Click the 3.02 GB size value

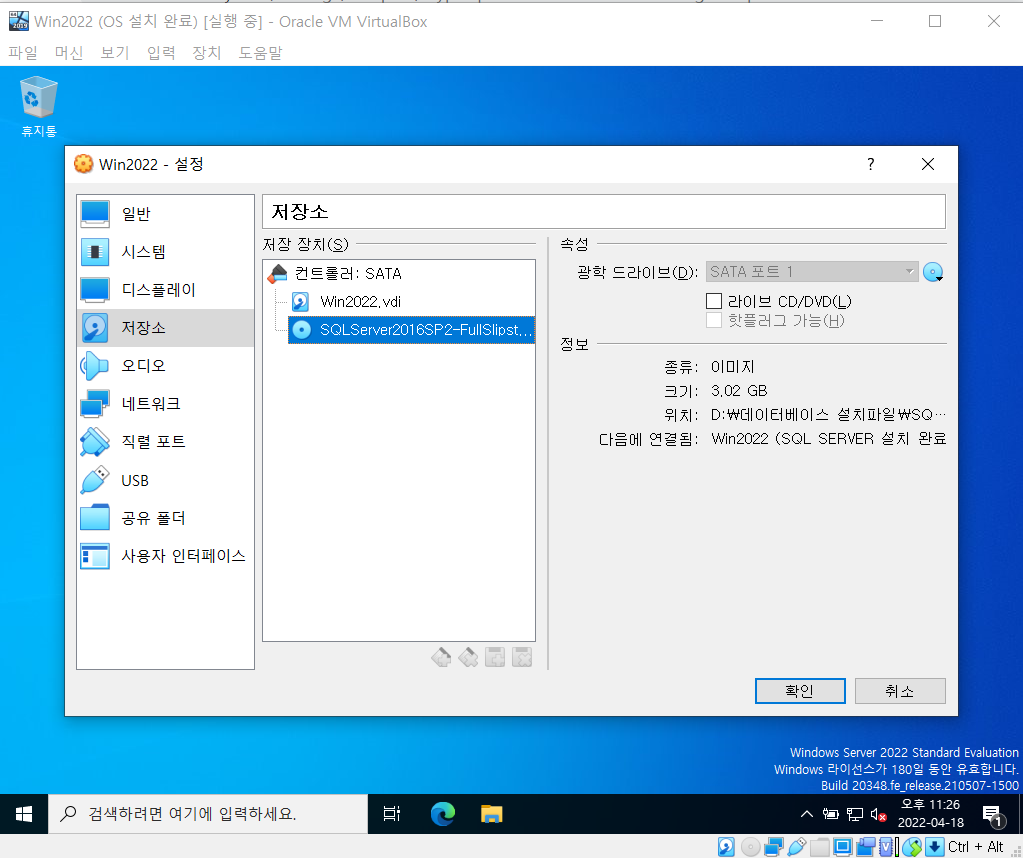click(x=739, y=391)
